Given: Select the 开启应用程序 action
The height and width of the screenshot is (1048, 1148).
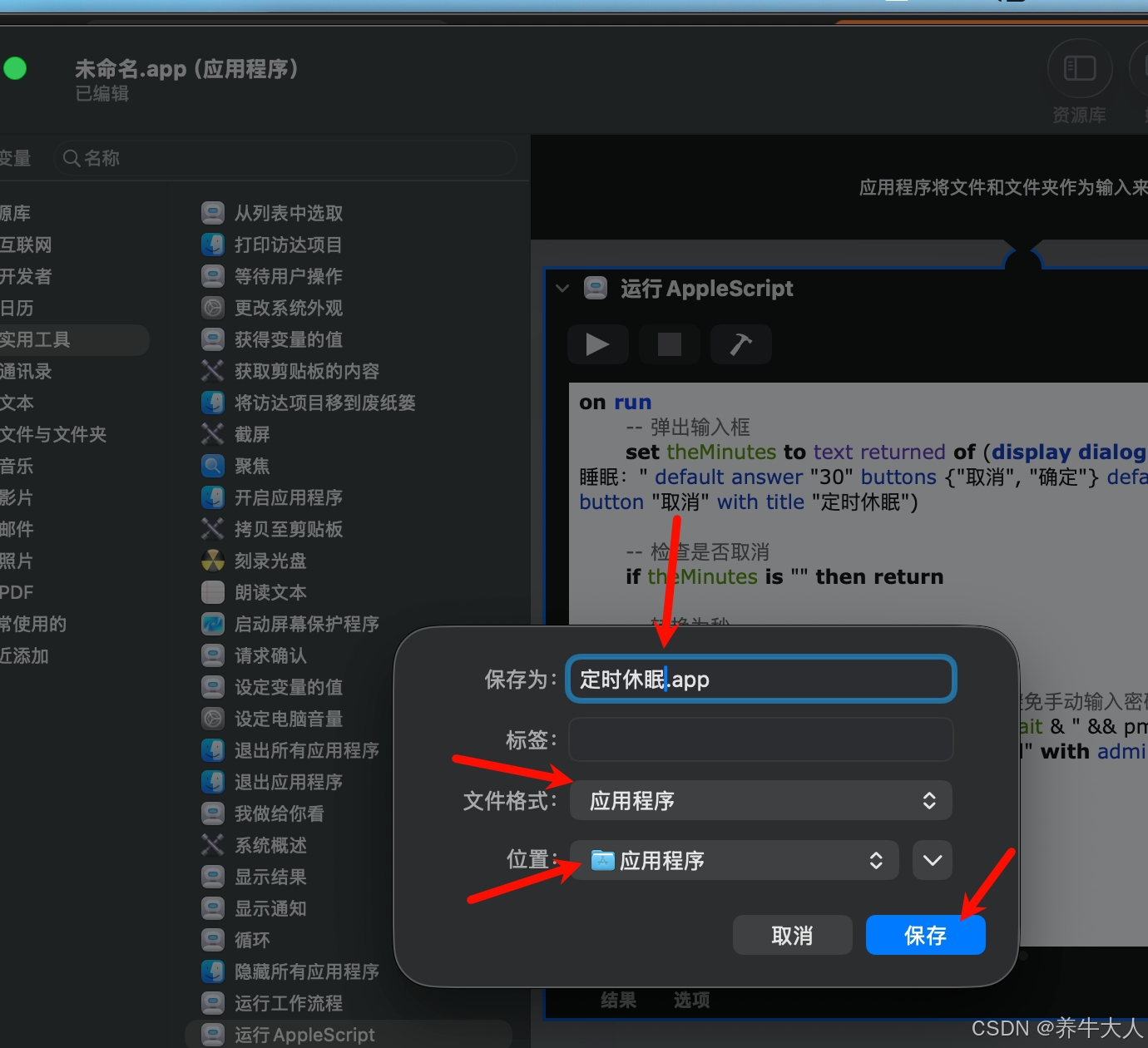Looking at the screenshot, I should tap(272, 498).
